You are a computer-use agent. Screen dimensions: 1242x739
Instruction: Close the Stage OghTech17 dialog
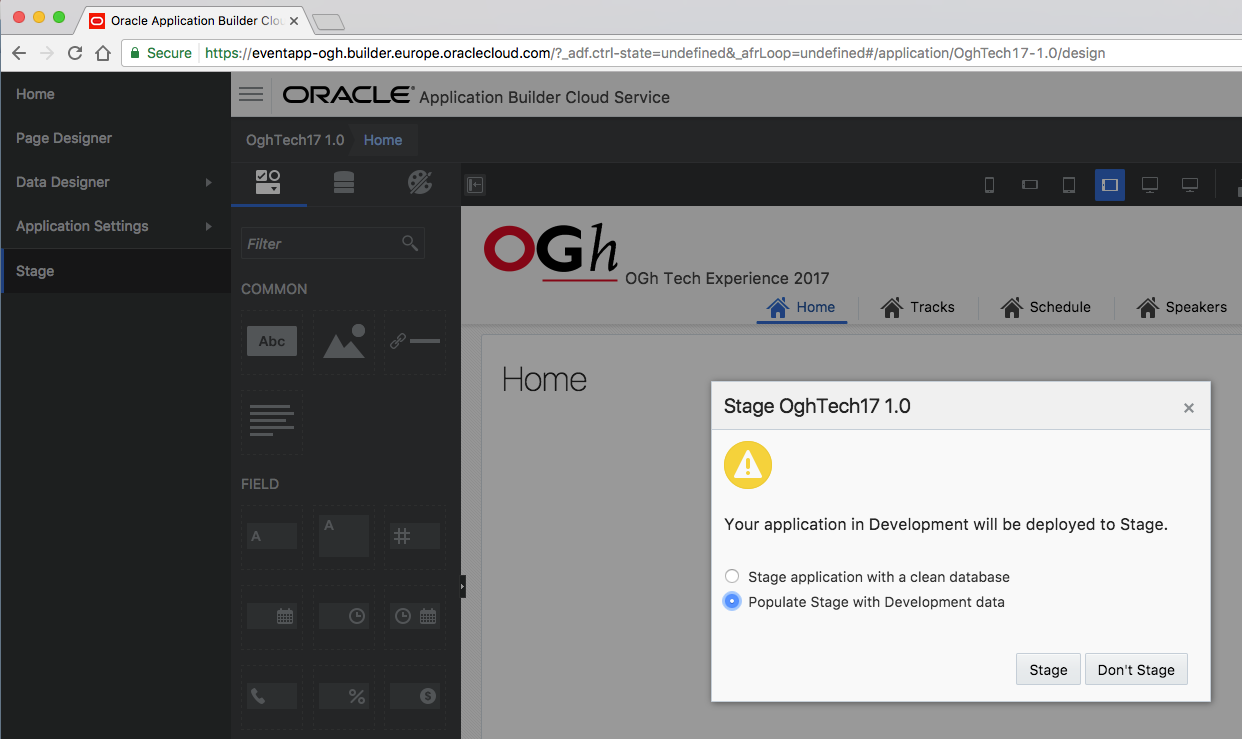tap(1188, 408)
